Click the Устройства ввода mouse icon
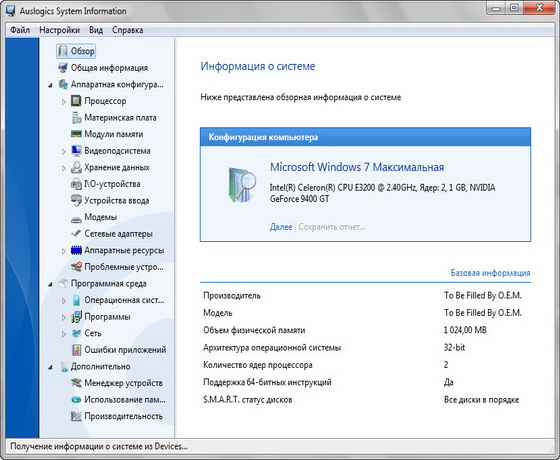Screen dimensions: 560x460 (76, 201)
